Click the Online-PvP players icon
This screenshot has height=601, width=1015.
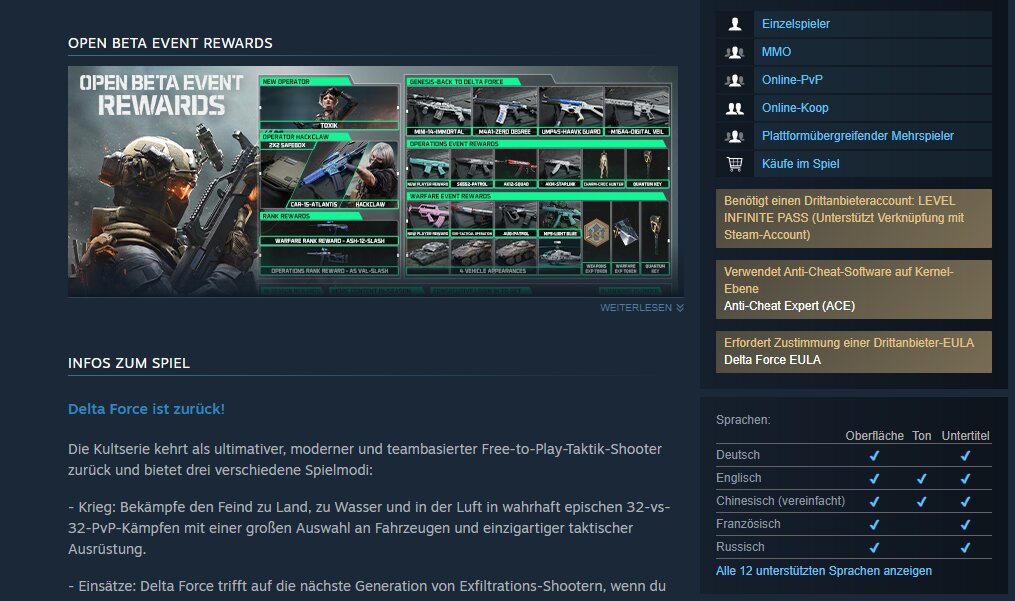click(735, 80)
